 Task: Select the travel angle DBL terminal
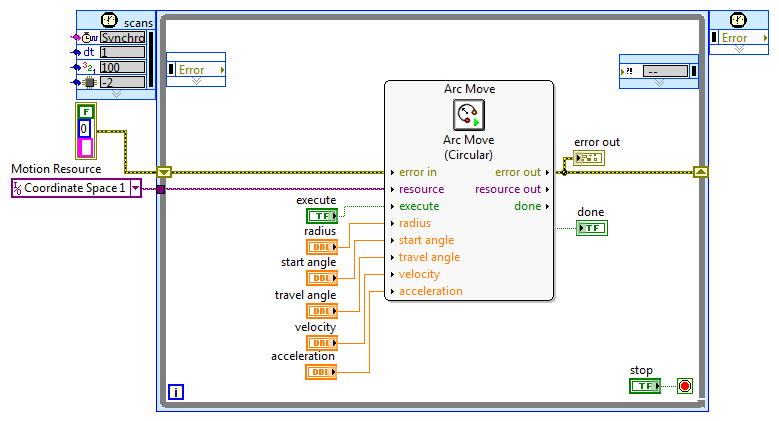[x=321, y=310]
